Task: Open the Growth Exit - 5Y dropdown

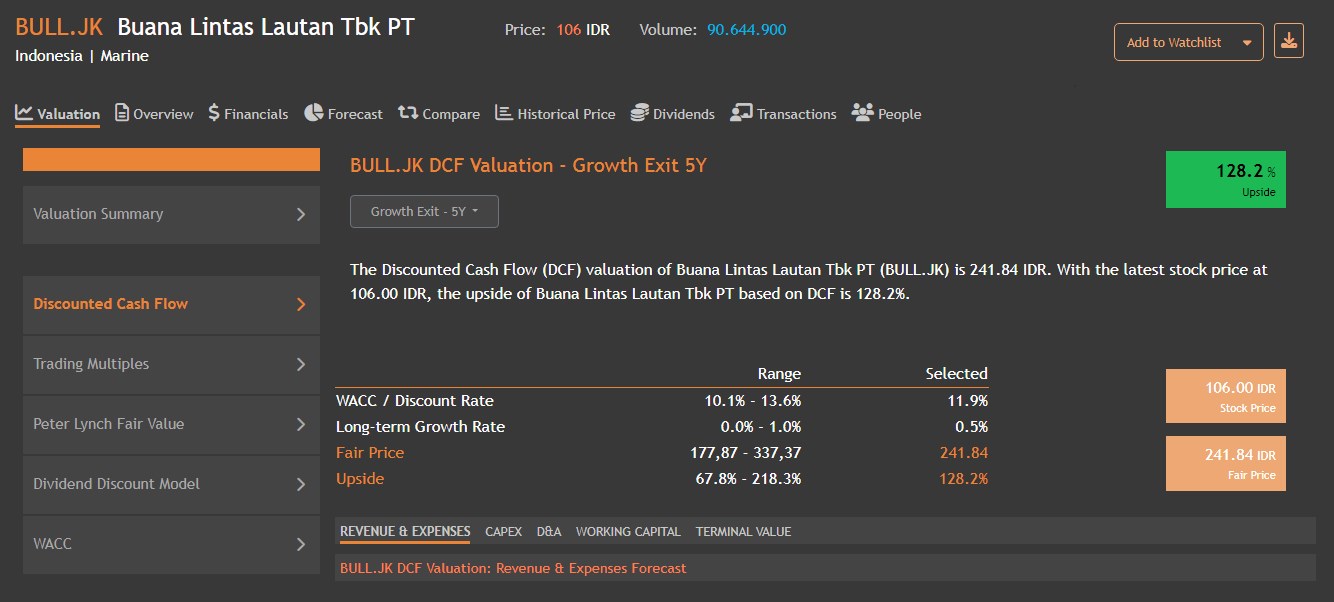Action: [424, 211]
